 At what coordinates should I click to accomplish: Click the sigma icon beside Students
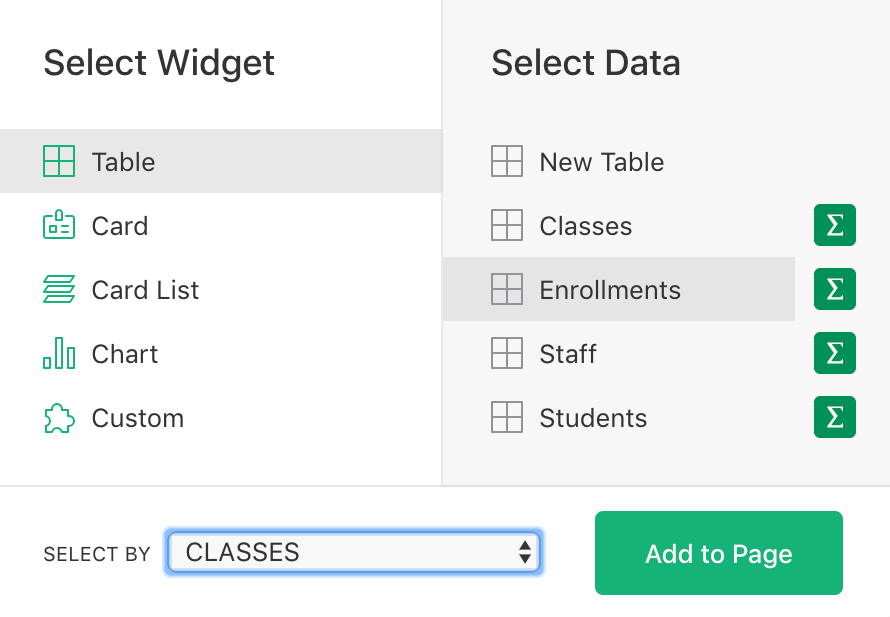(834, 417)
